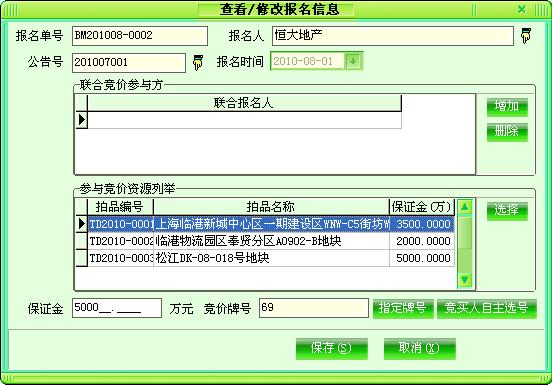
Task: Close the 查看/修改报名信息 dialog
Action: pyautogui.click(x=522, y=9)
